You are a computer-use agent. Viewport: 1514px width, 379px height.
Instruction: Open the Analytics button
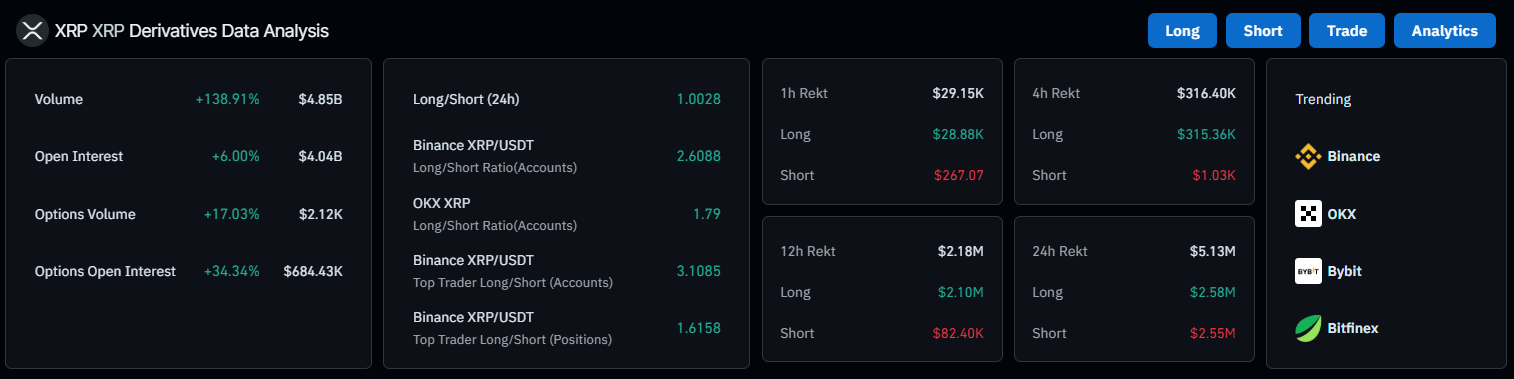tap(1445, 31)
